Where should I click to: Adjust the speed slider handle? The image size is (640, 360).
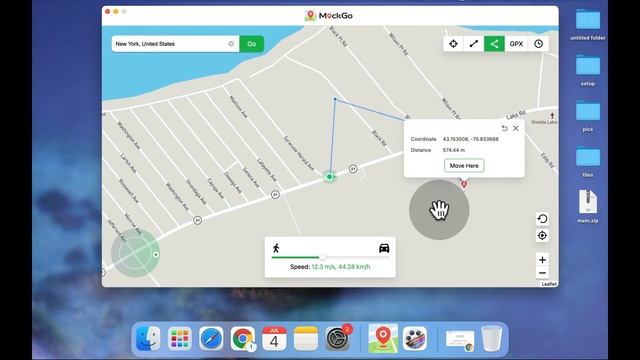click(x=322, y=257)
